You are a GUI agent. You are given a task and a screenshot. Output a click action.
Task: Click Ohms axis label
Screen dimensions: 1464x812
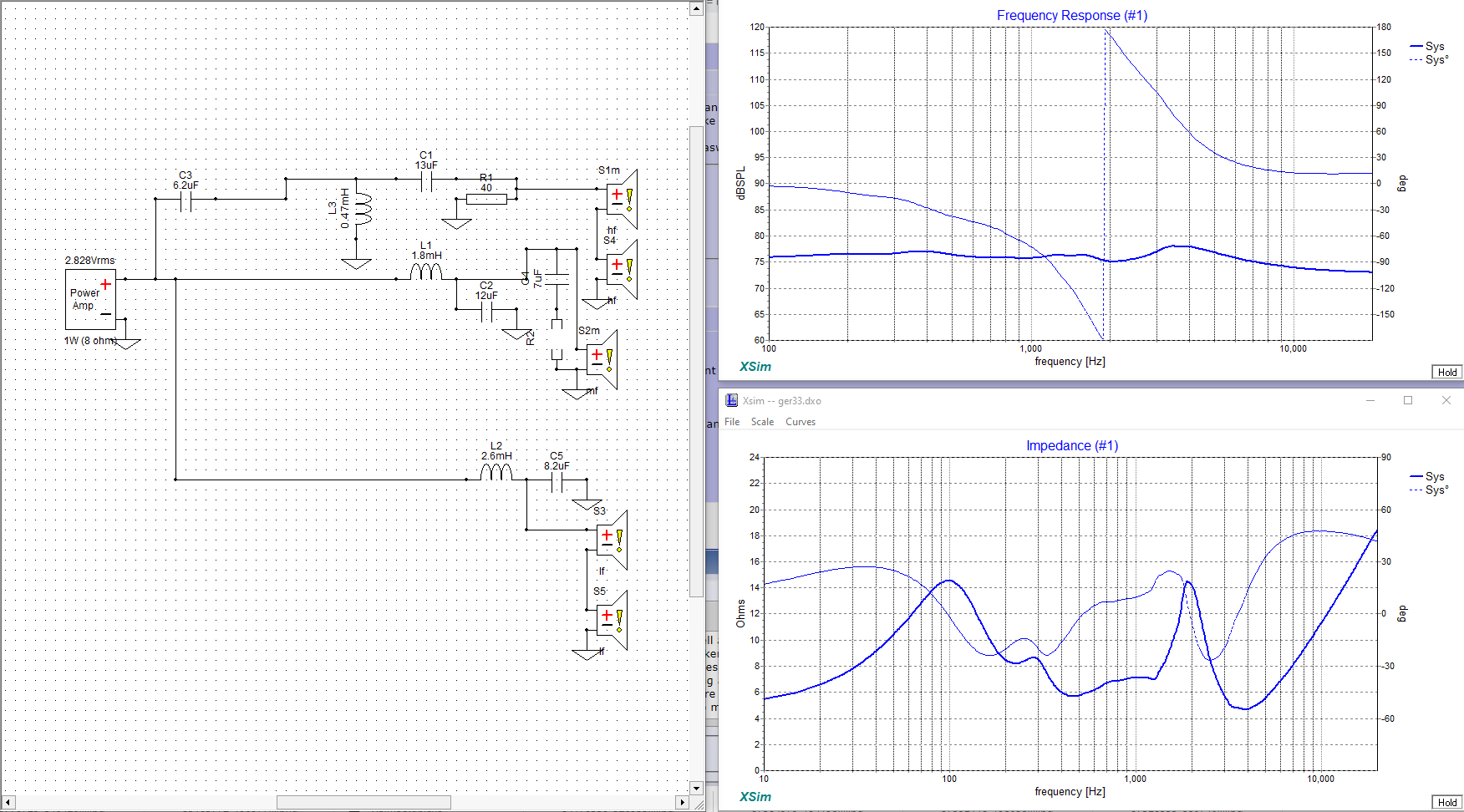point(740,613)
